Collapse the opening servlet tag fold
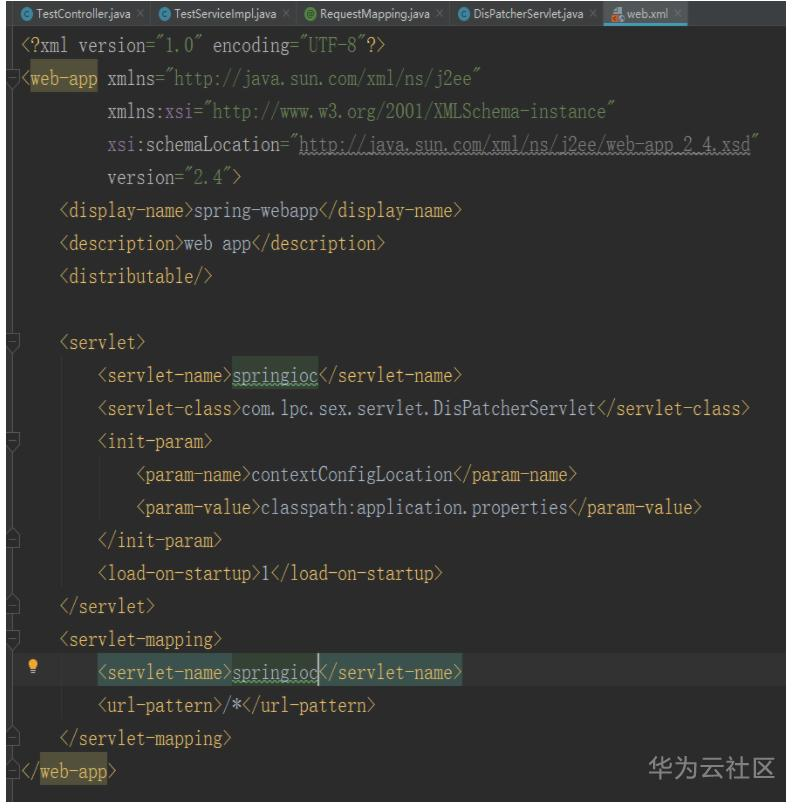 point(13,343)
